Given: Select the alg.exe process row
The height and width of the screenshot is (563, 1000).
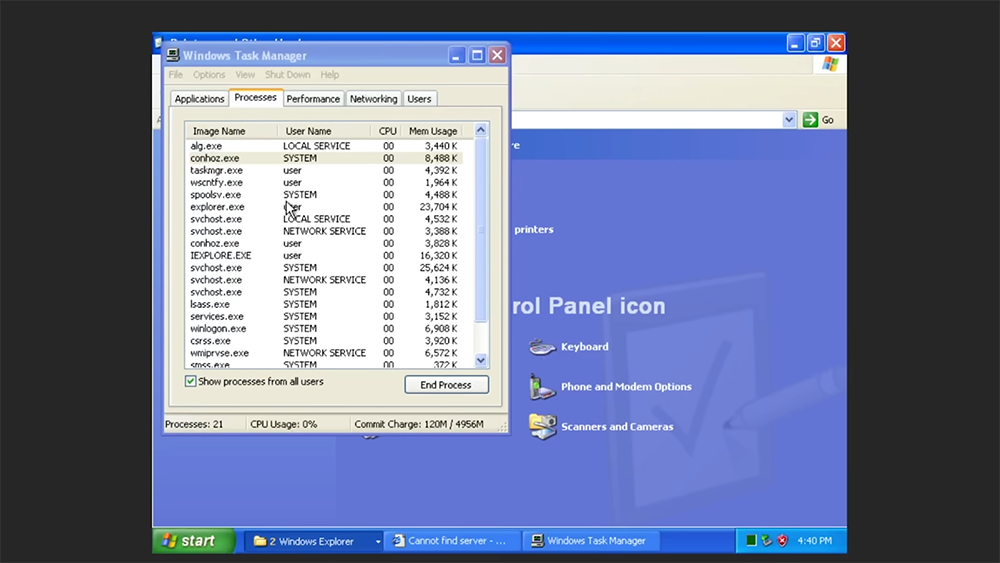Looking at the screenshot, I should (324, 146).
